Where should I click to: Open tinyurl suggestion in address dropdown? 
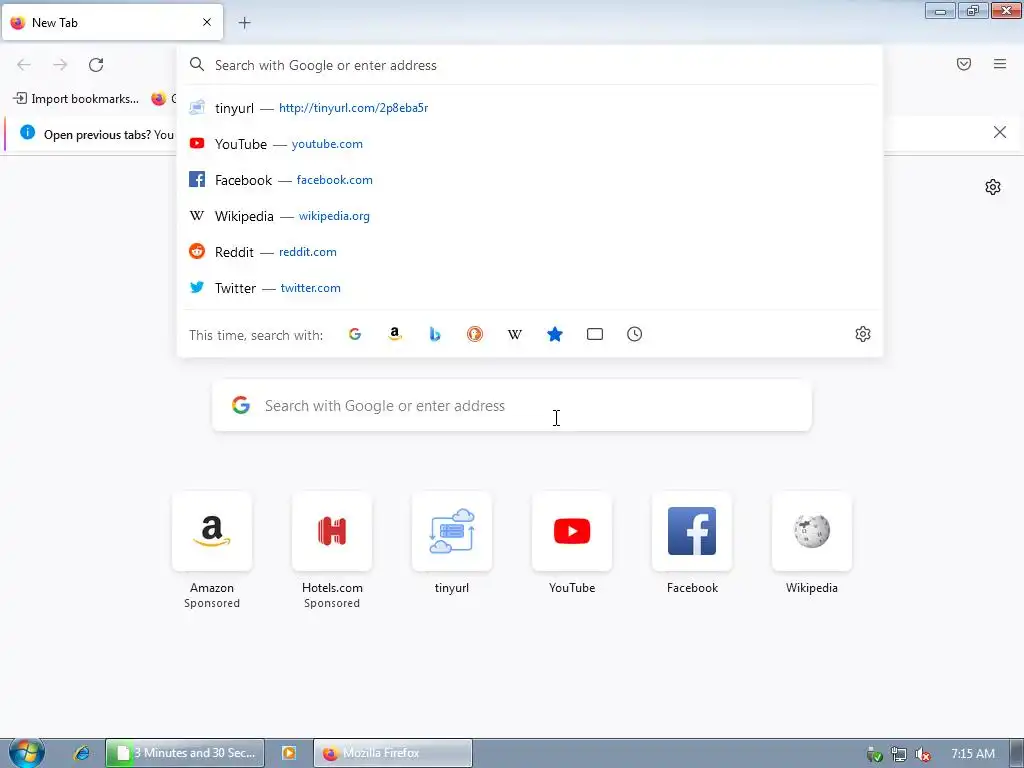coord(530,108)
